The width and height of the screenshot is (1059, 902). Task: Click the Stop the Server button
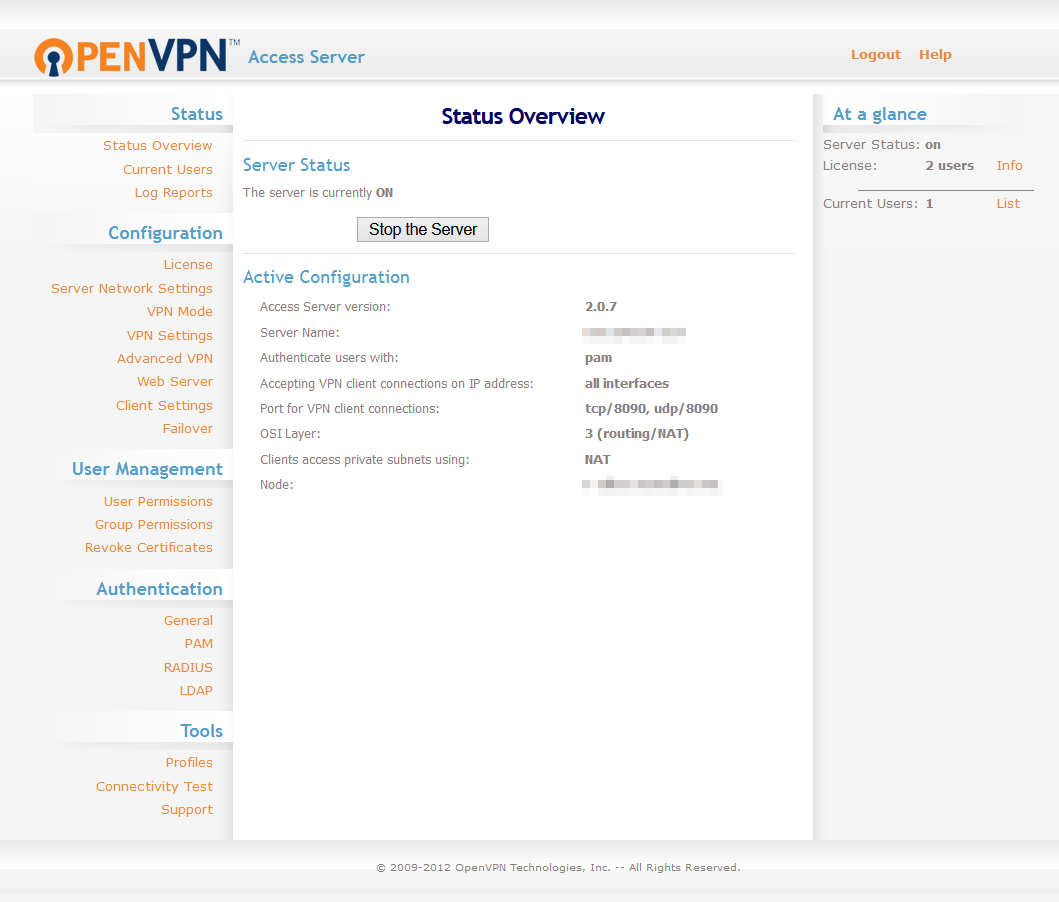[x=423, y=230]
